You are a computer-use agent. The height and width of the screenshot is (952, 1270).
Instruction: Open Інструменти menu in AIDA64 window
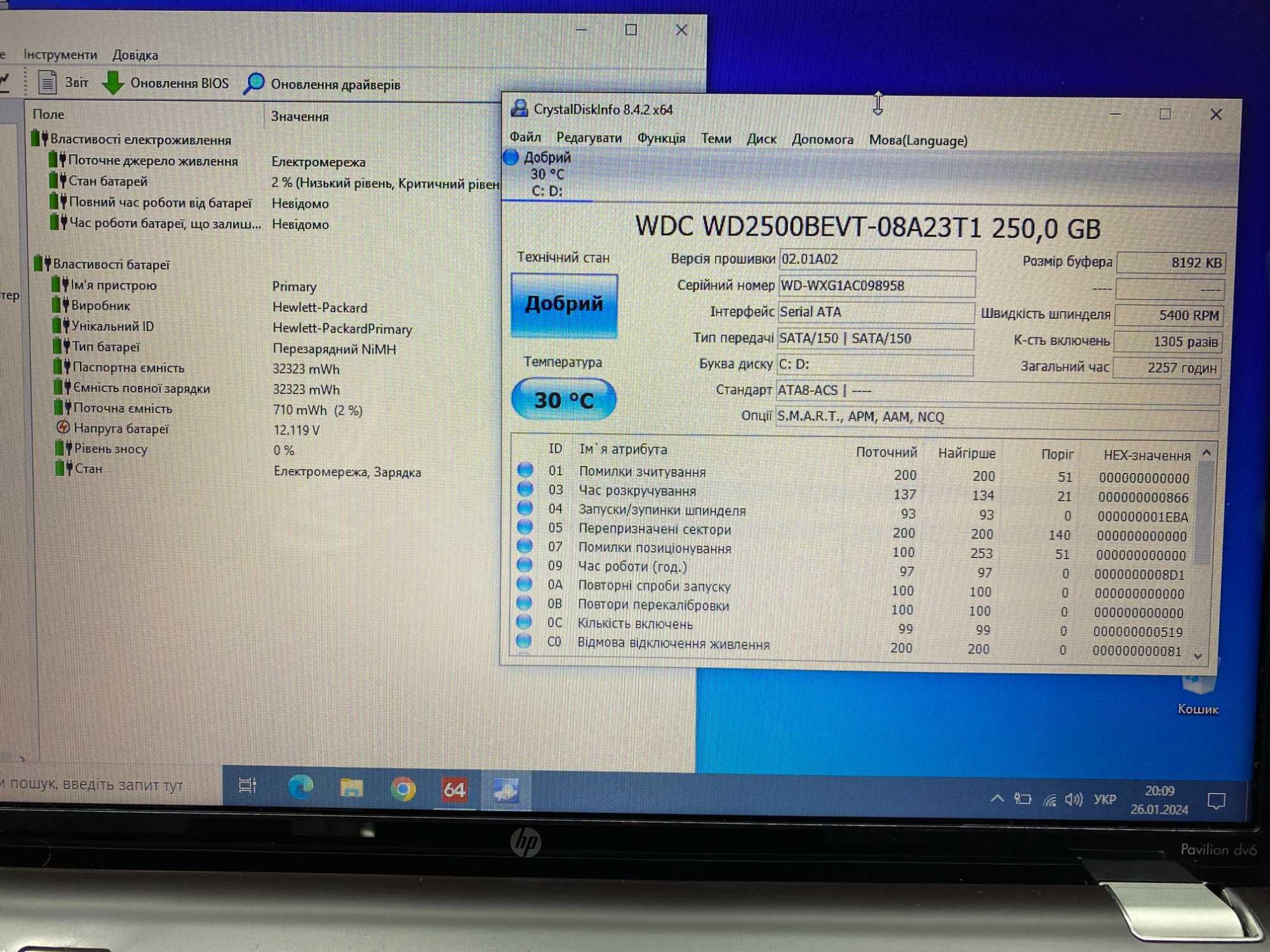(x=60, y=55)
